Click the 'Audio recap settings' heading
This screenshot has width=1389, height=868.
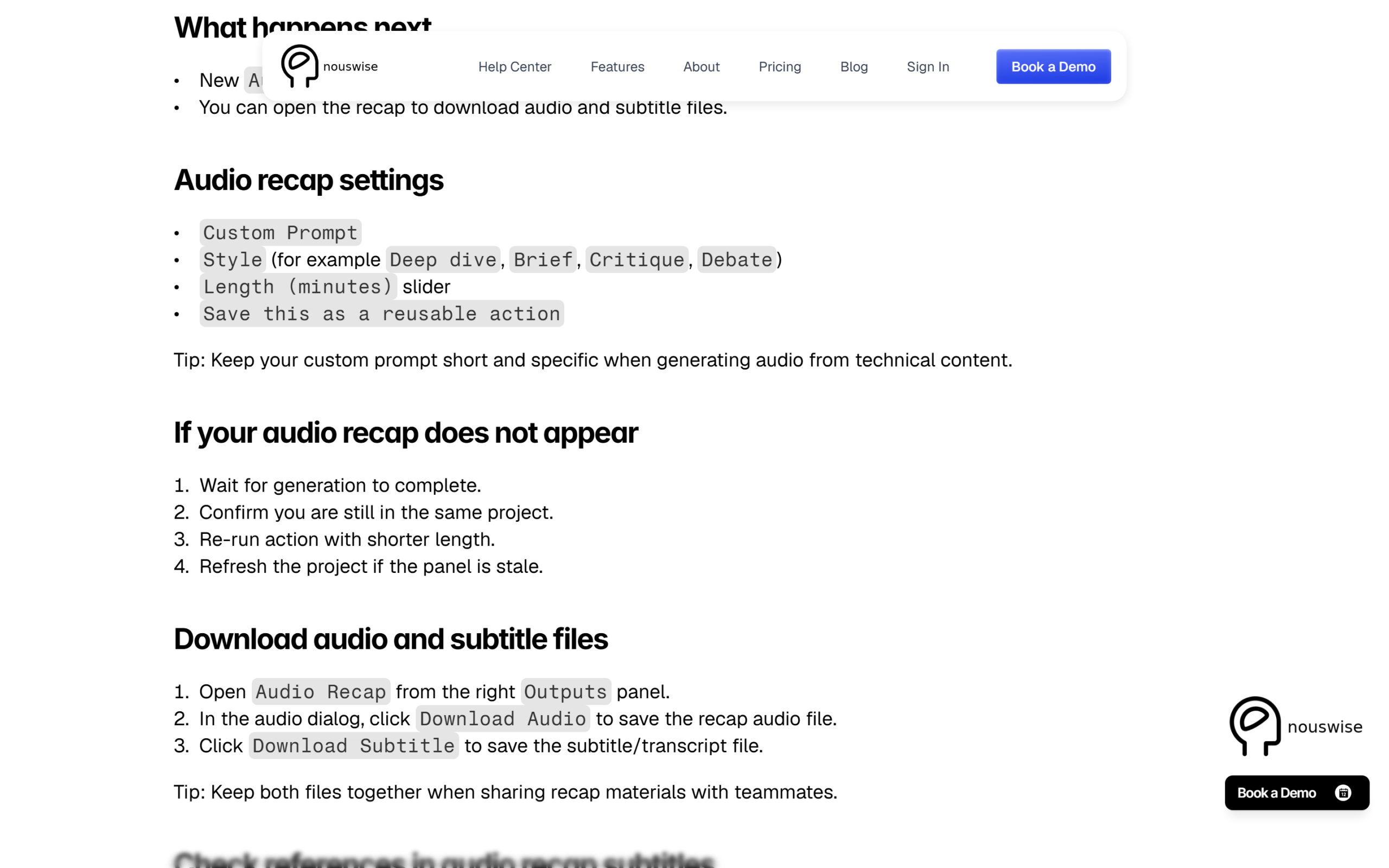pyautogui.click(x=309, y=180)
